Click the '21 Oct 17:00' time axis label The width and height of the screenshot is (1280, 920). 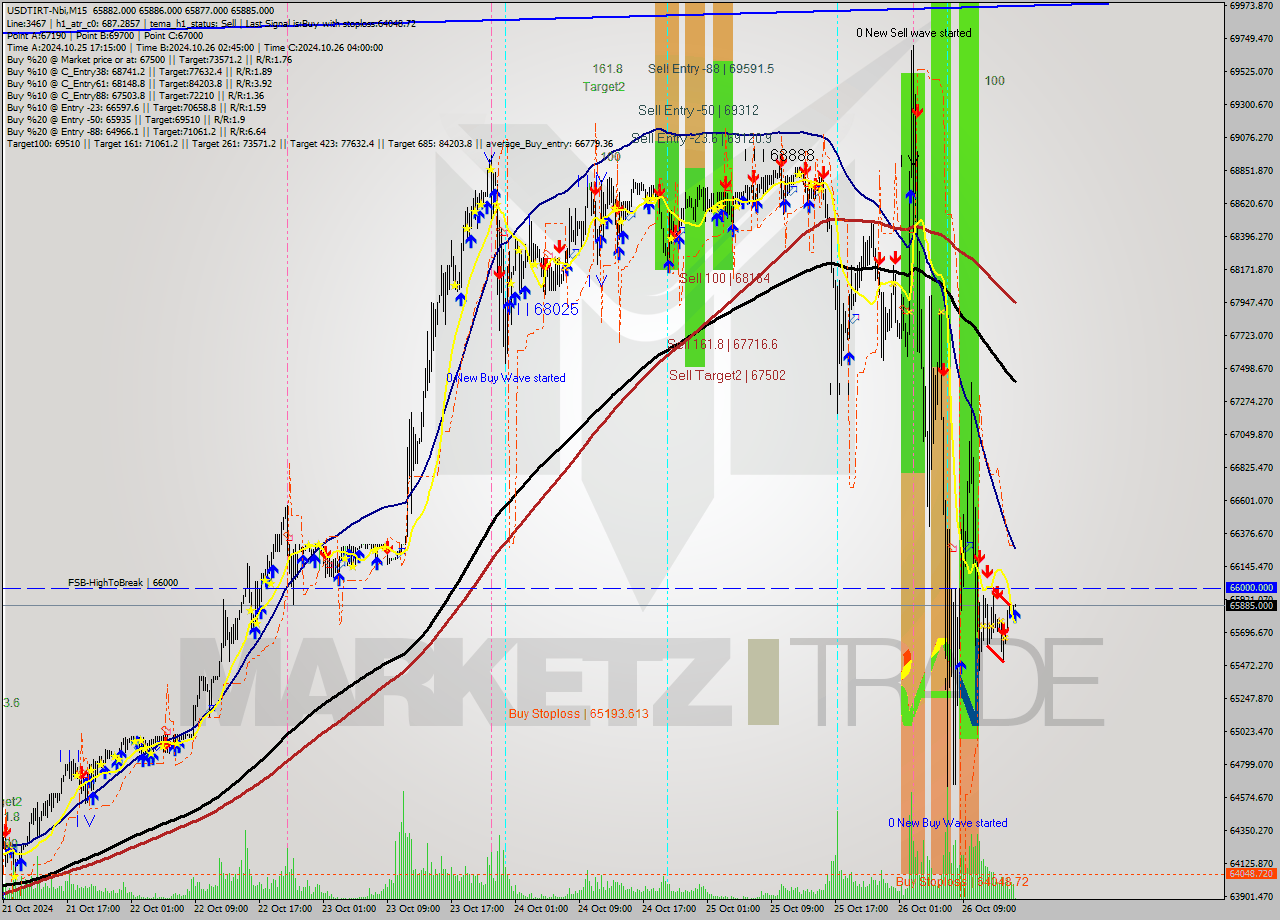coord(94,909)
